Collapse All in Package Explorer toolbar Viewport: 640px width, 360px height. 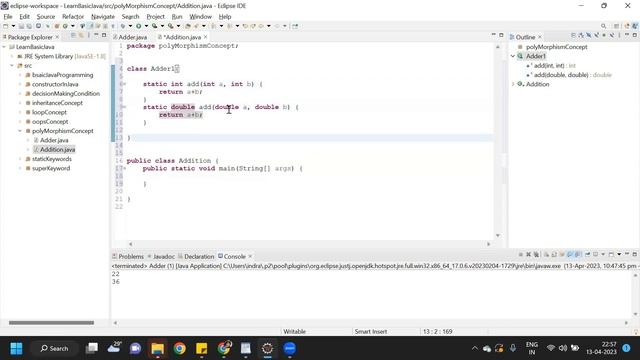tap(73, 36)
